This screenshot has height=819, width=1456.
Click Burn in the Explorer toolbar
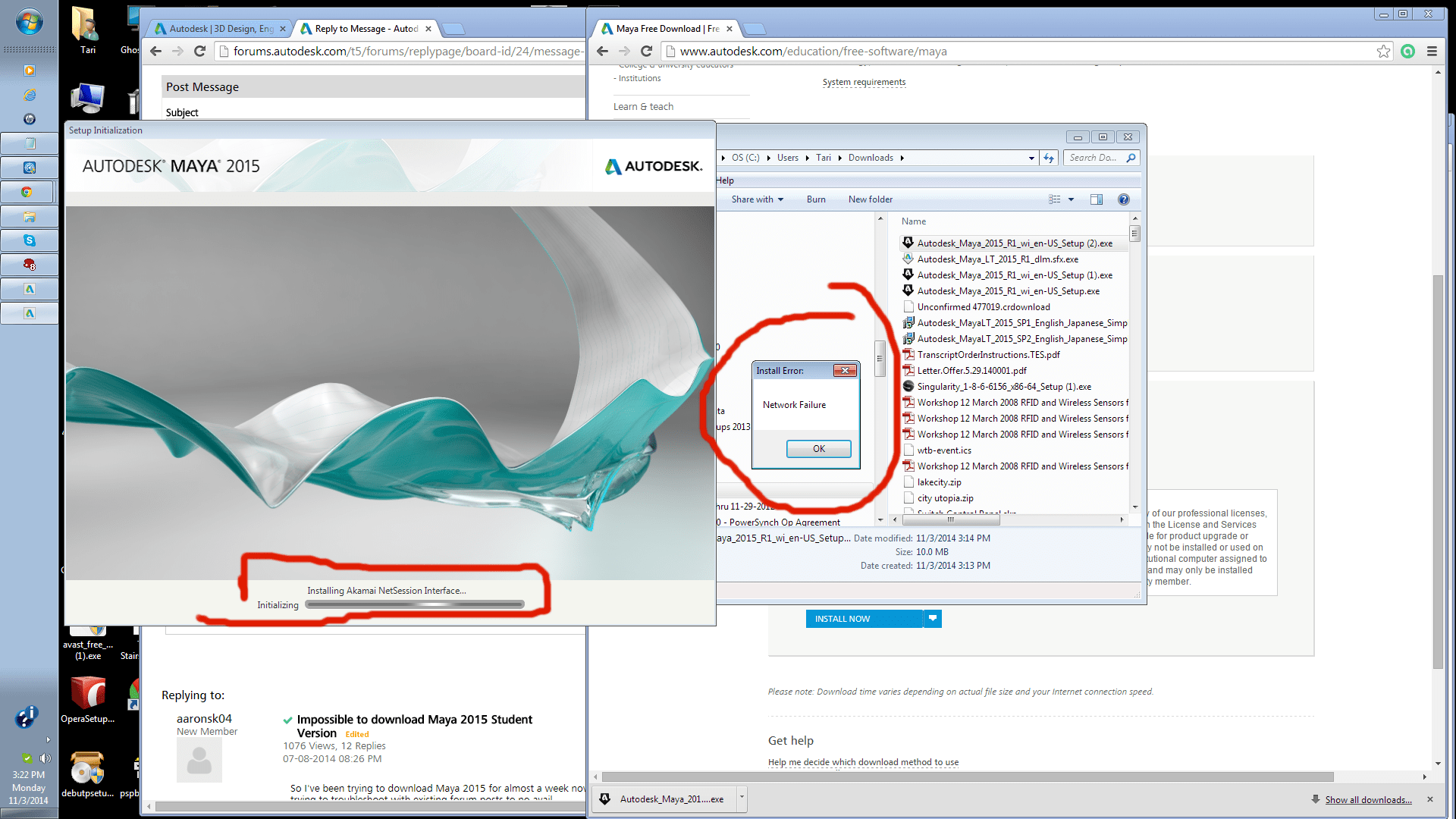[816, 199]
